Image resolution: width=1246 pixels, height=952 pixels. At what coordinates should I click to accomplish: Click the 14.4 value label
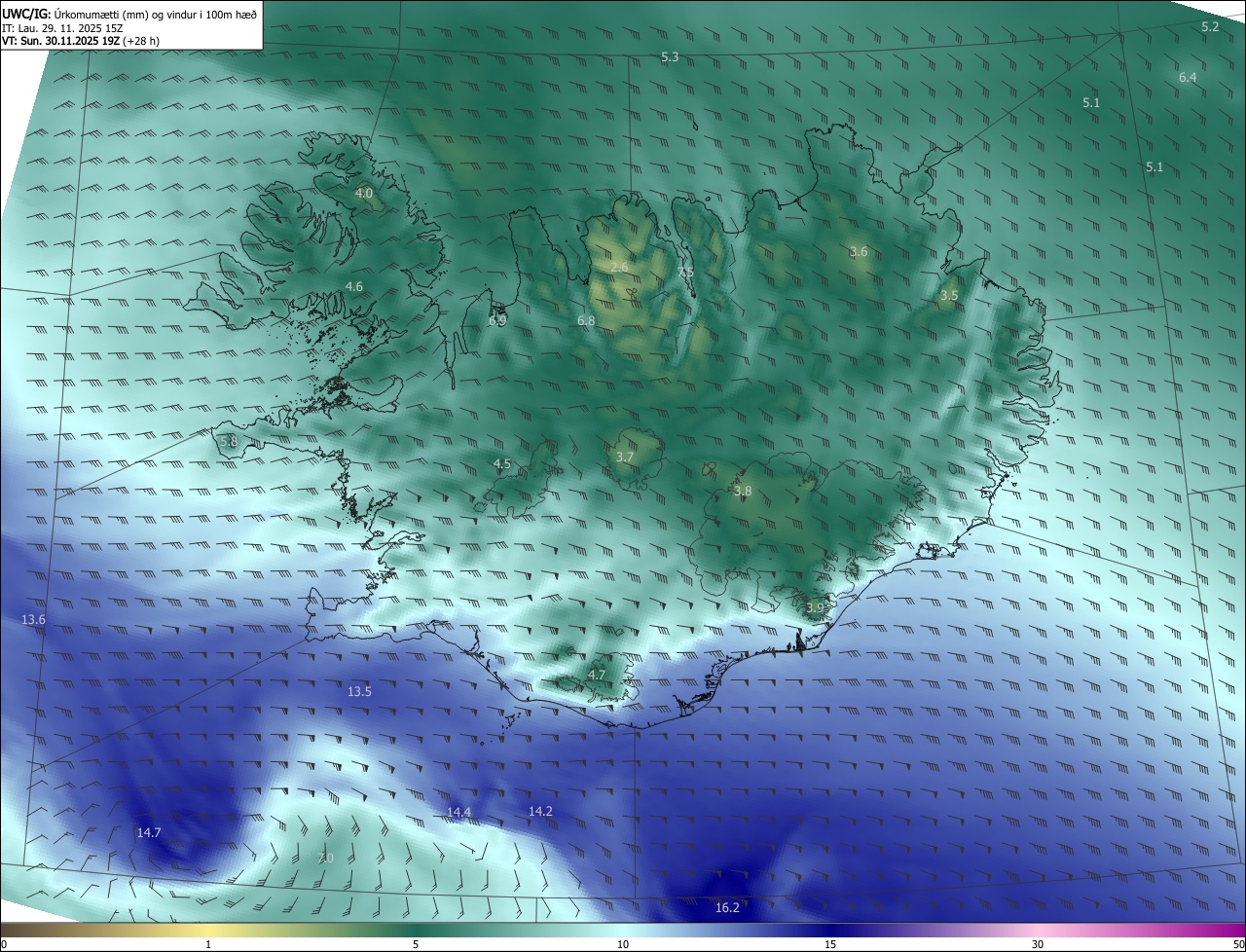tap(458, 812)
